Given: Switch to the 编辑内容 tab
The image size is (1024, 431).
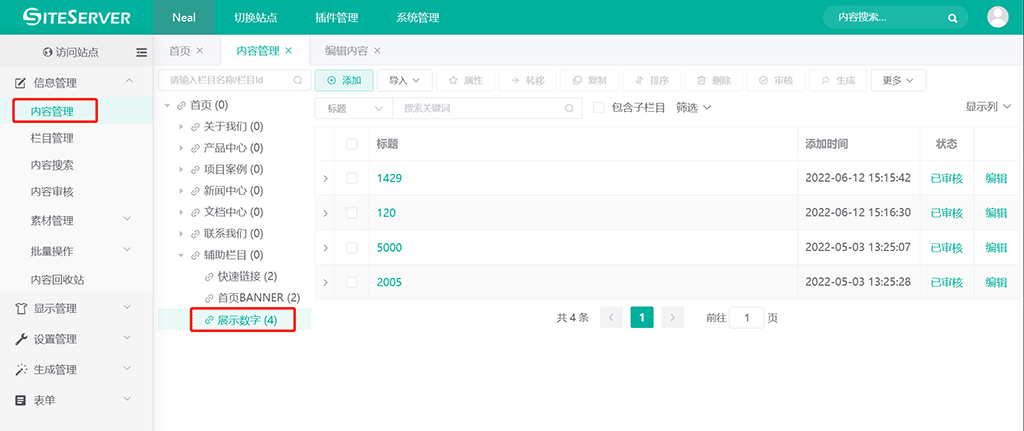Looking at the screenshot, I should [345, 51].
